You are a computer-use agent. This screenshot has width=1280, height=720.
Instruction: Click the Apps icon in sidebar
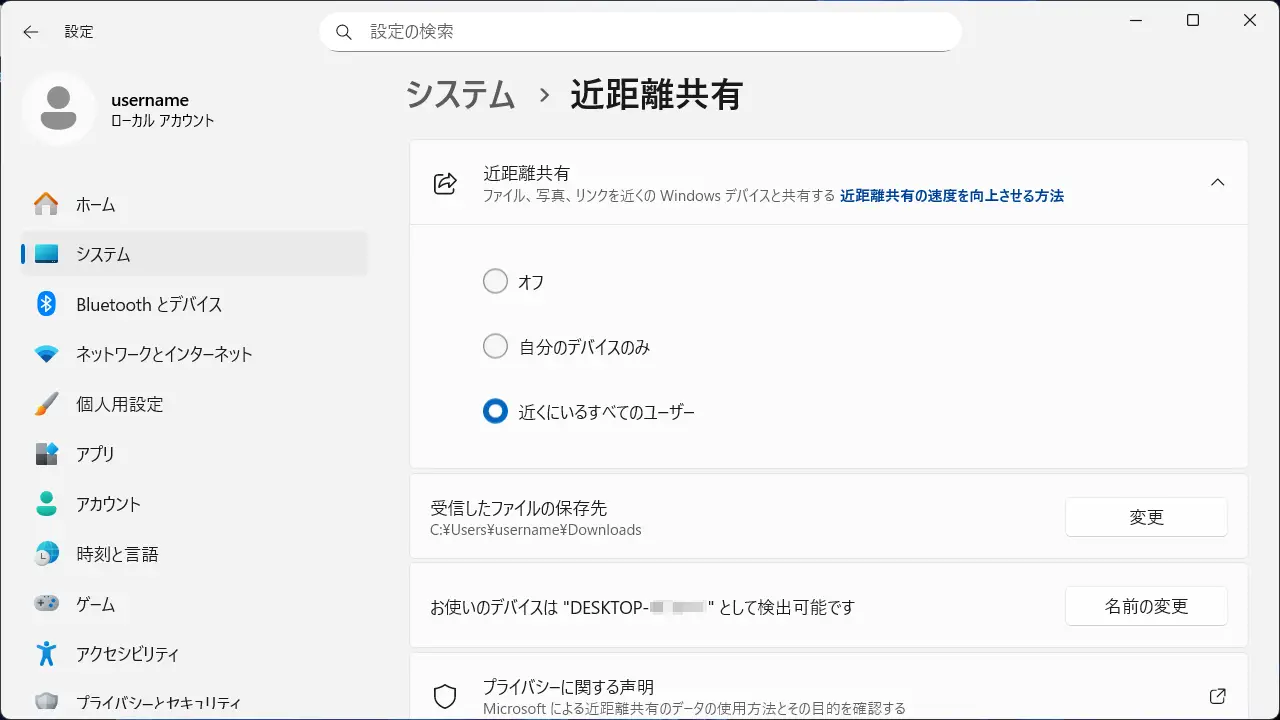click(x=46, y=454)
